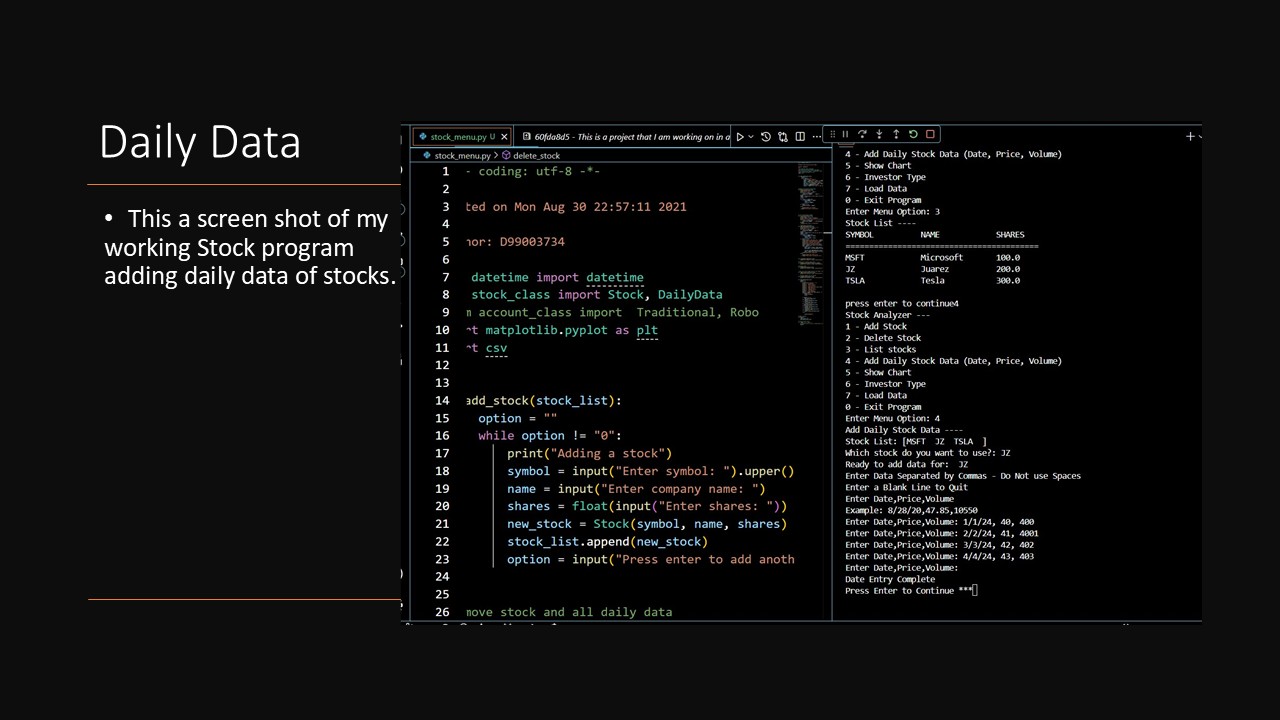Image resolution: width=1280 pixels, height=720 pixels.
Task: Click line number 14 in gutter
Action: tap(442, 401)
